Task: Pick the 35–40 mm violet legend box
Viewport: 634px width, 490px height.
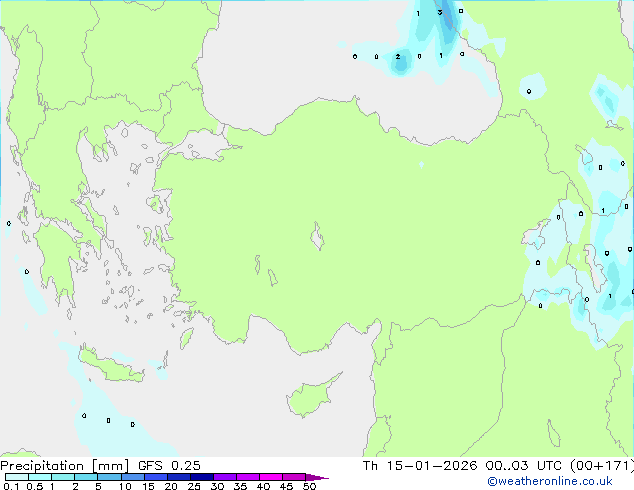Action: 247,477
